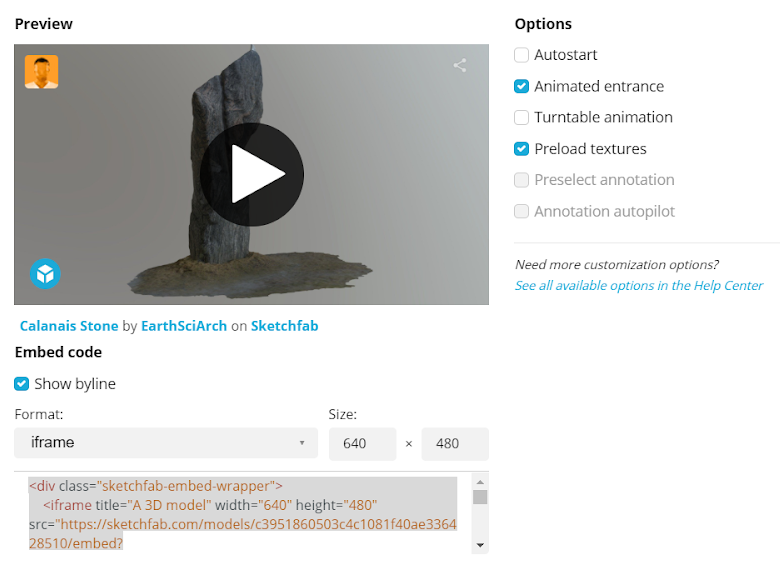Uncheck Preload textures option
The image size is (780, 568).
point(521,149)
